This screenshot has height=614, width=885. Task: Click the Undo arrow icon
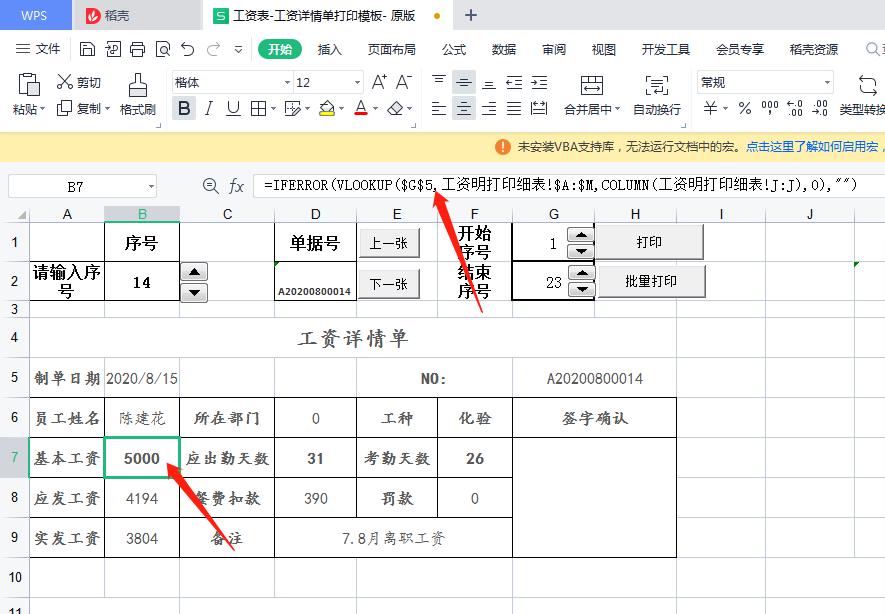[x=187, y=49]
